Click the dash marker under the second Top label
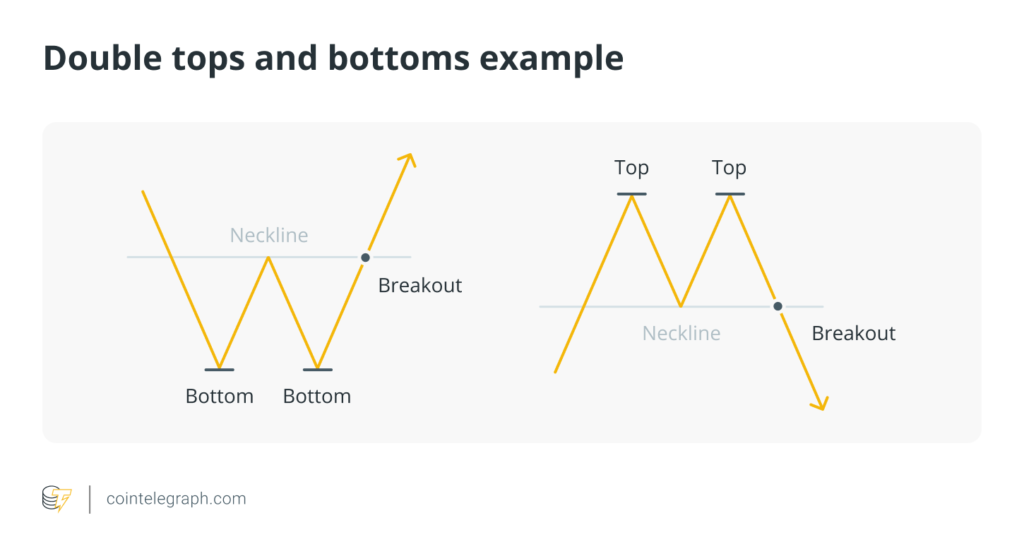 click(x=729, y=194)
